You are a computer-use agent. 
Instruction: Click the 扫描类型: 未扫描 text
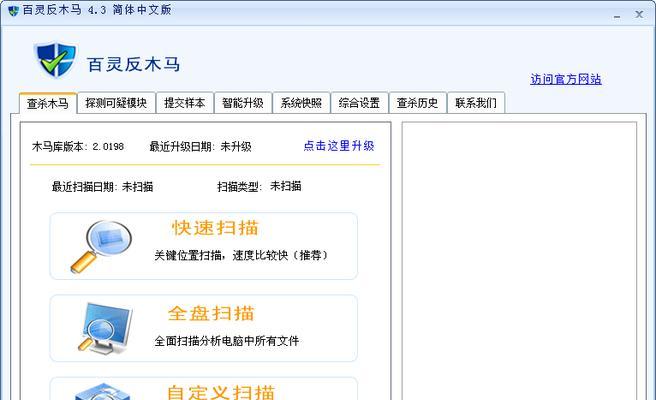coord(259,186)
